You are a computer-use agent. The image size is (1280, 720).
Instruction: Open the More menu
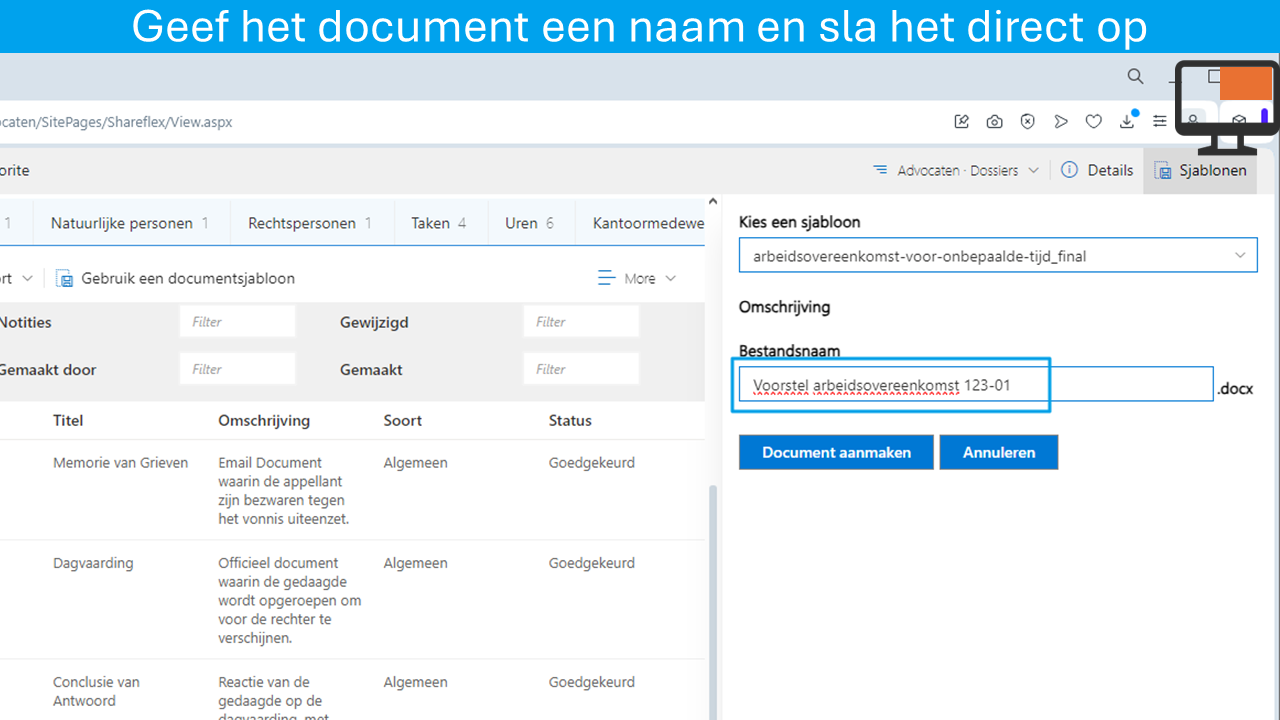tap(637, 278)
